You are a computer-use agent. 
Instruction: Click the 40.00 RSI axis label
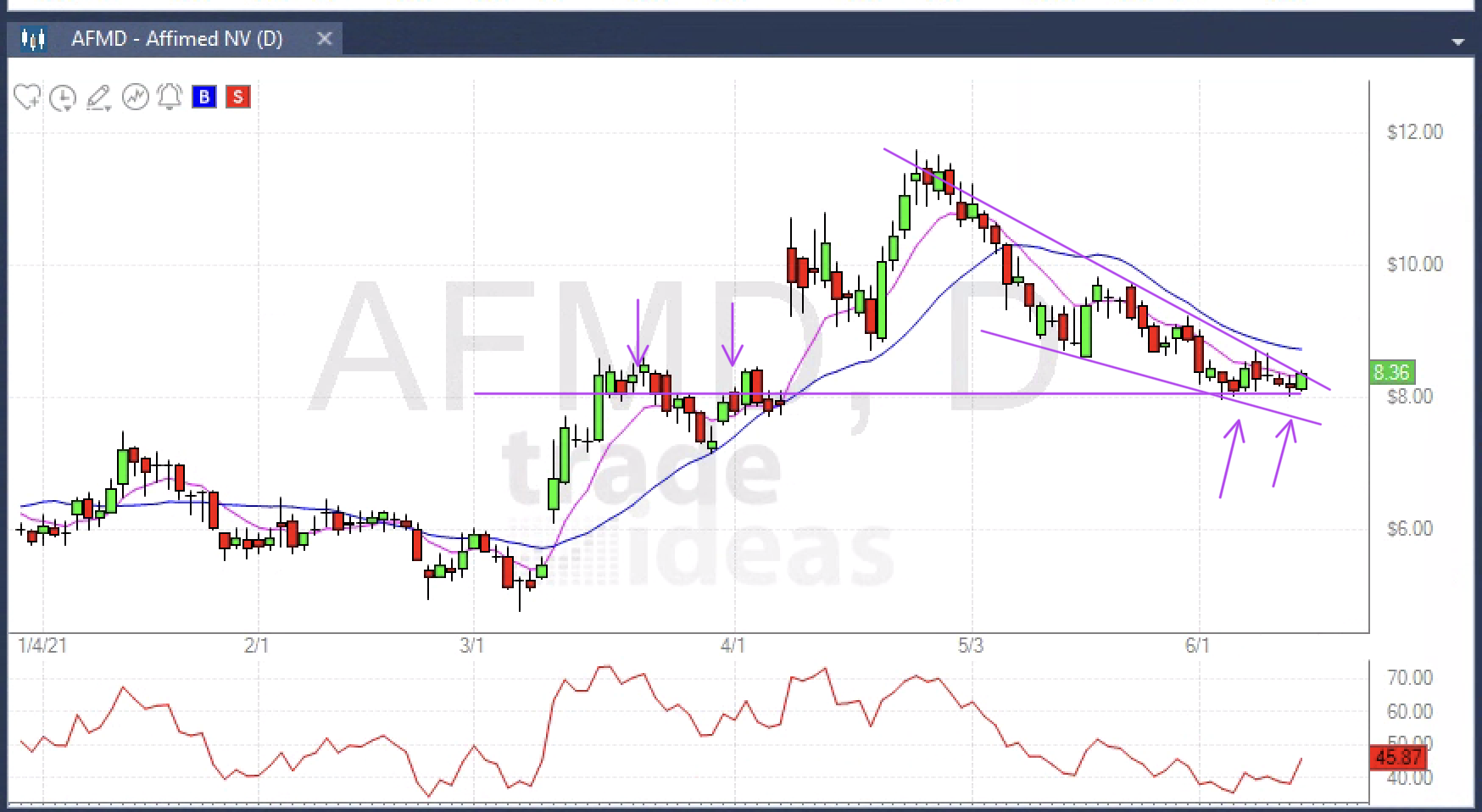pos(1409,778)
